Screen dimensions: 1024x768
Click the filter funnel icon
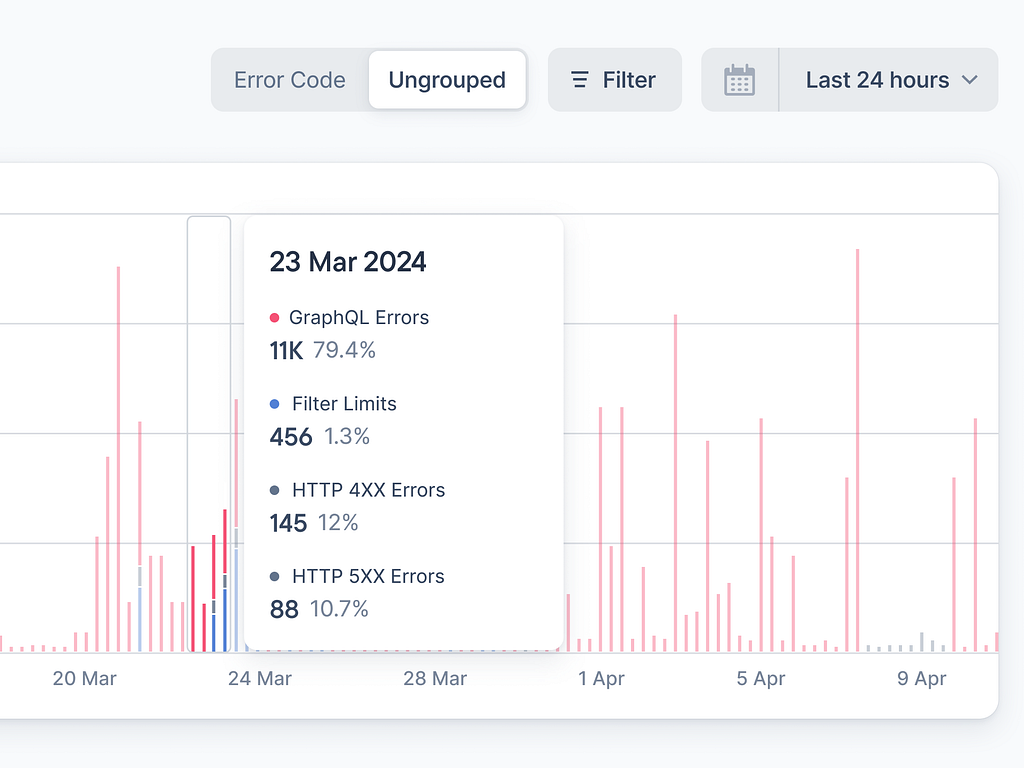pyautogui.click(x=578, y=80)
